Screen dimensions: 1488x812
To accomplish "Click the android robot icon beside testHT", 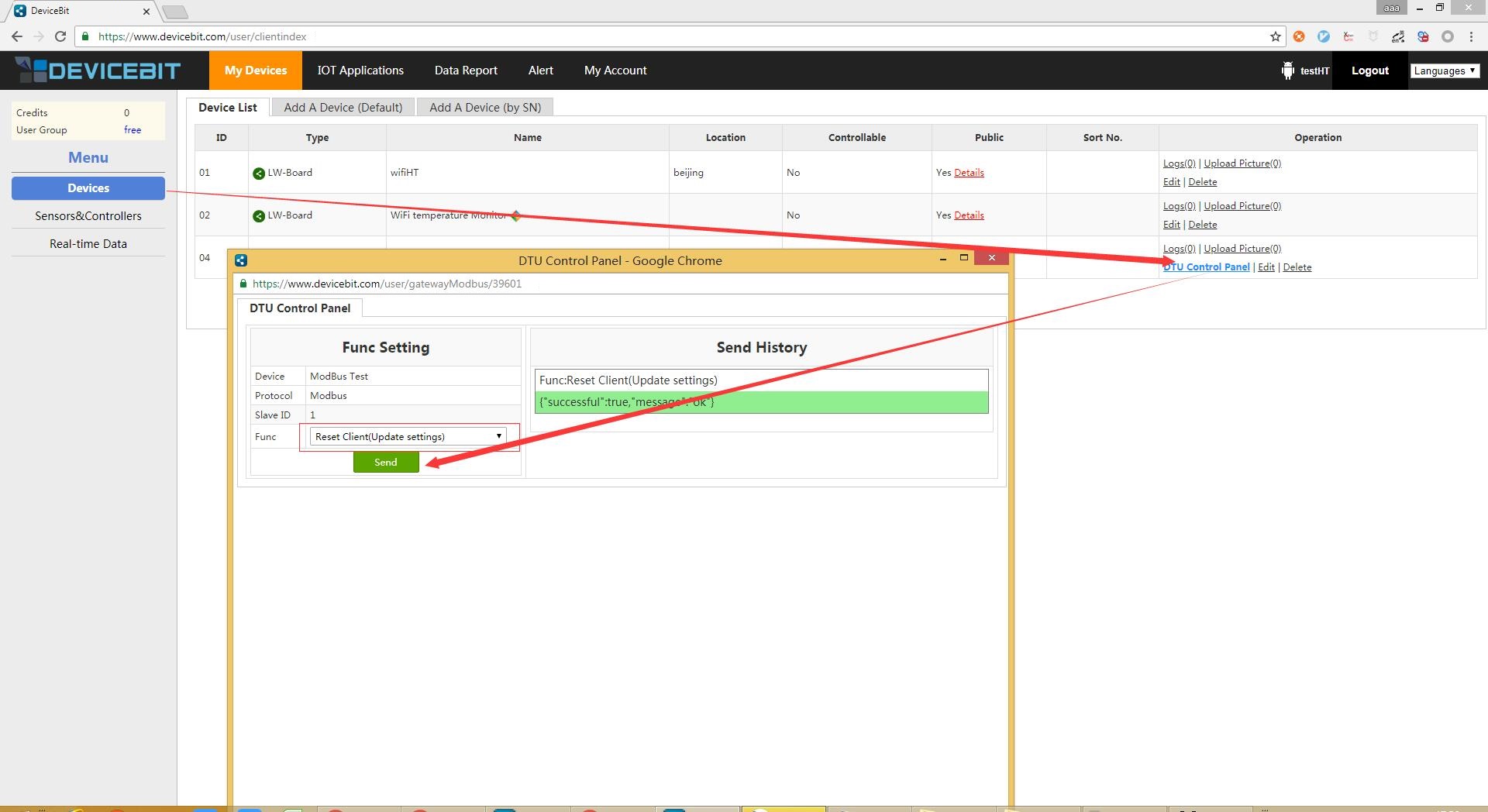I will (x=1287, y=71).
